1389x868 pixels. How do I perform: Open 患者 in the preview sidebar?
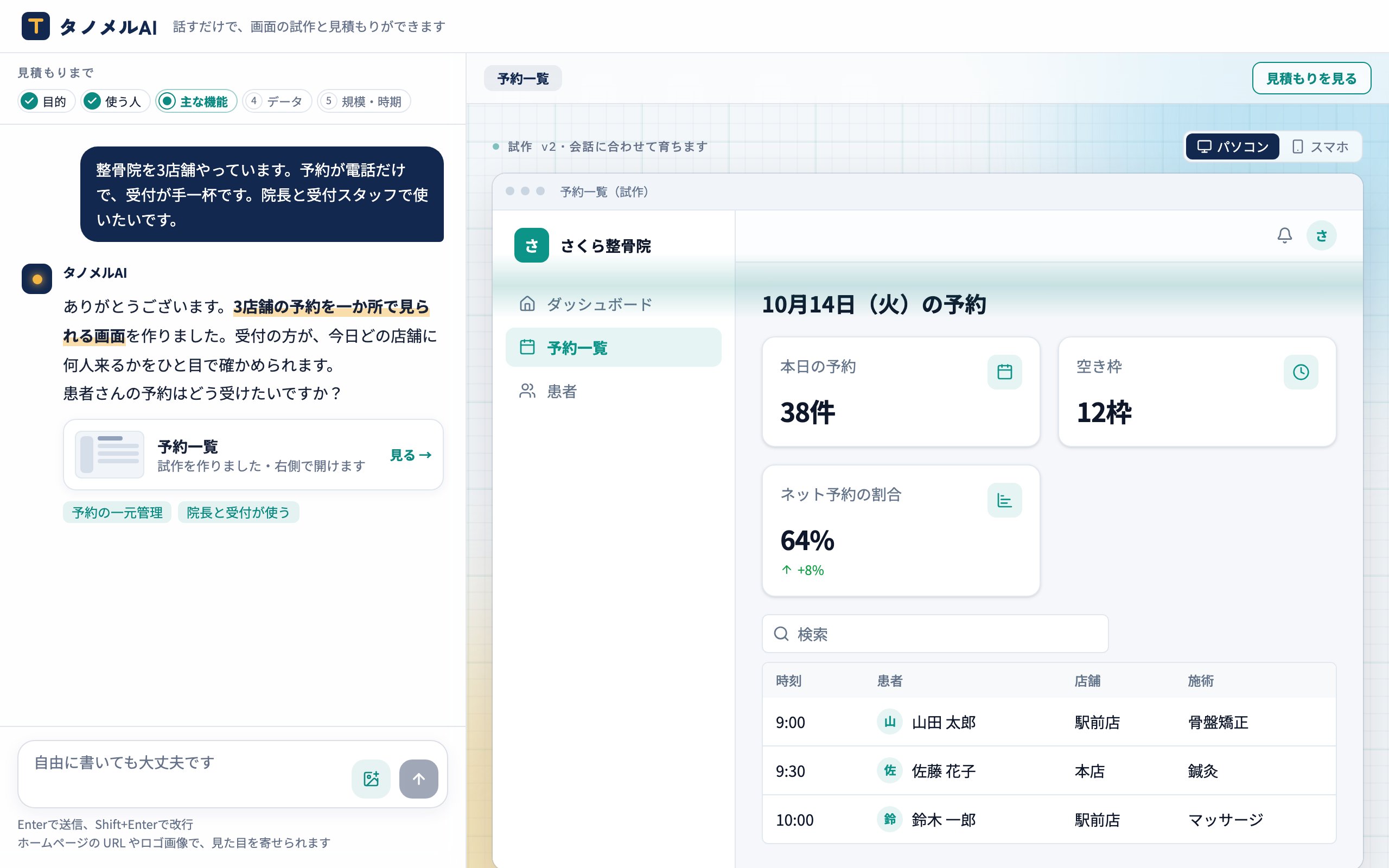[x=613, y=391]
